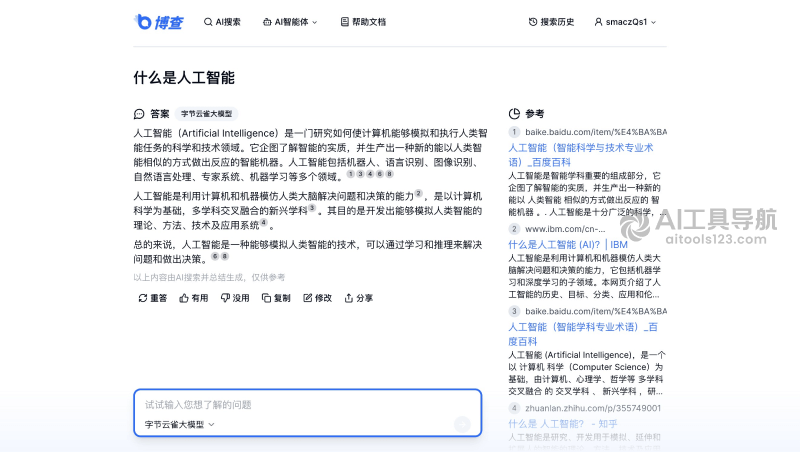
Task: Open the 人工智能（智能科学与技术专业术语）_百度百科 link
Action: click(581, 155)
